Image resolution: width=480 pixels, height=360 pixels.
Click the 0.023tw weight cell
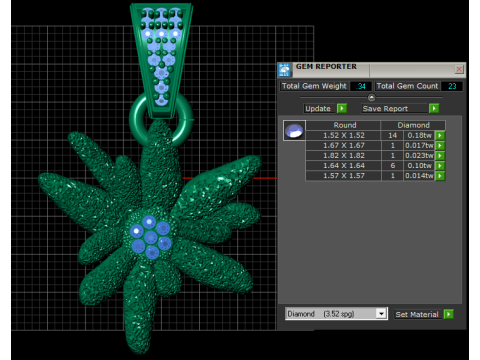[419, 155]
